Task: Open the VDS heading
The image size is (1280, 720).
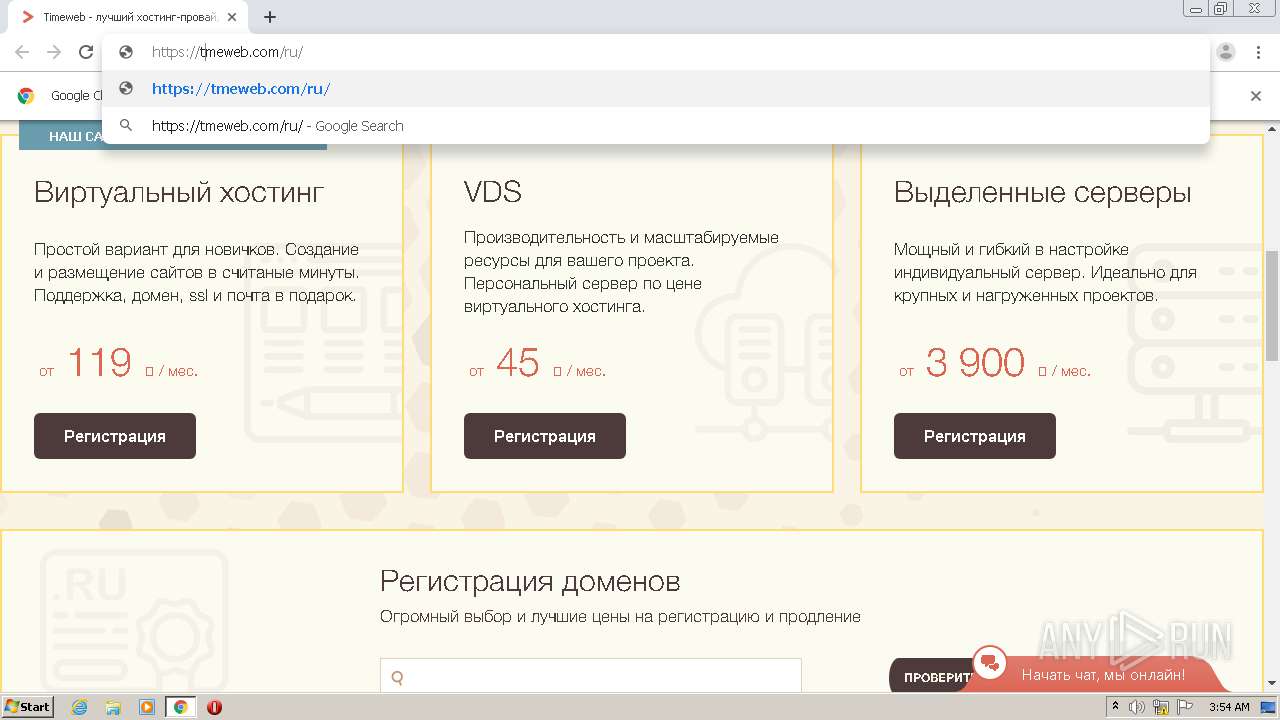Action: [x=493, y=192]
